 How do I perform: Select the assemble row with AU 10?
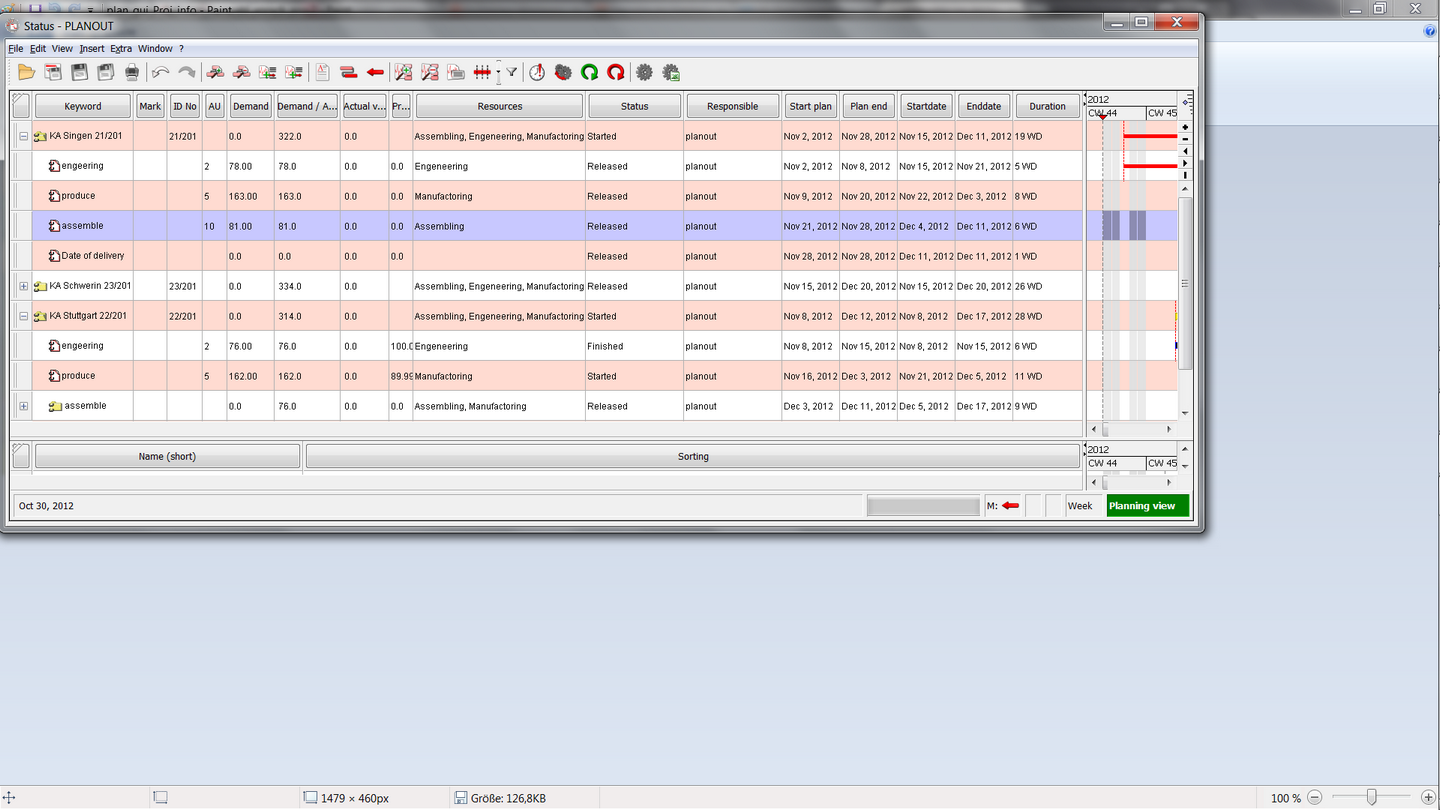547,226
